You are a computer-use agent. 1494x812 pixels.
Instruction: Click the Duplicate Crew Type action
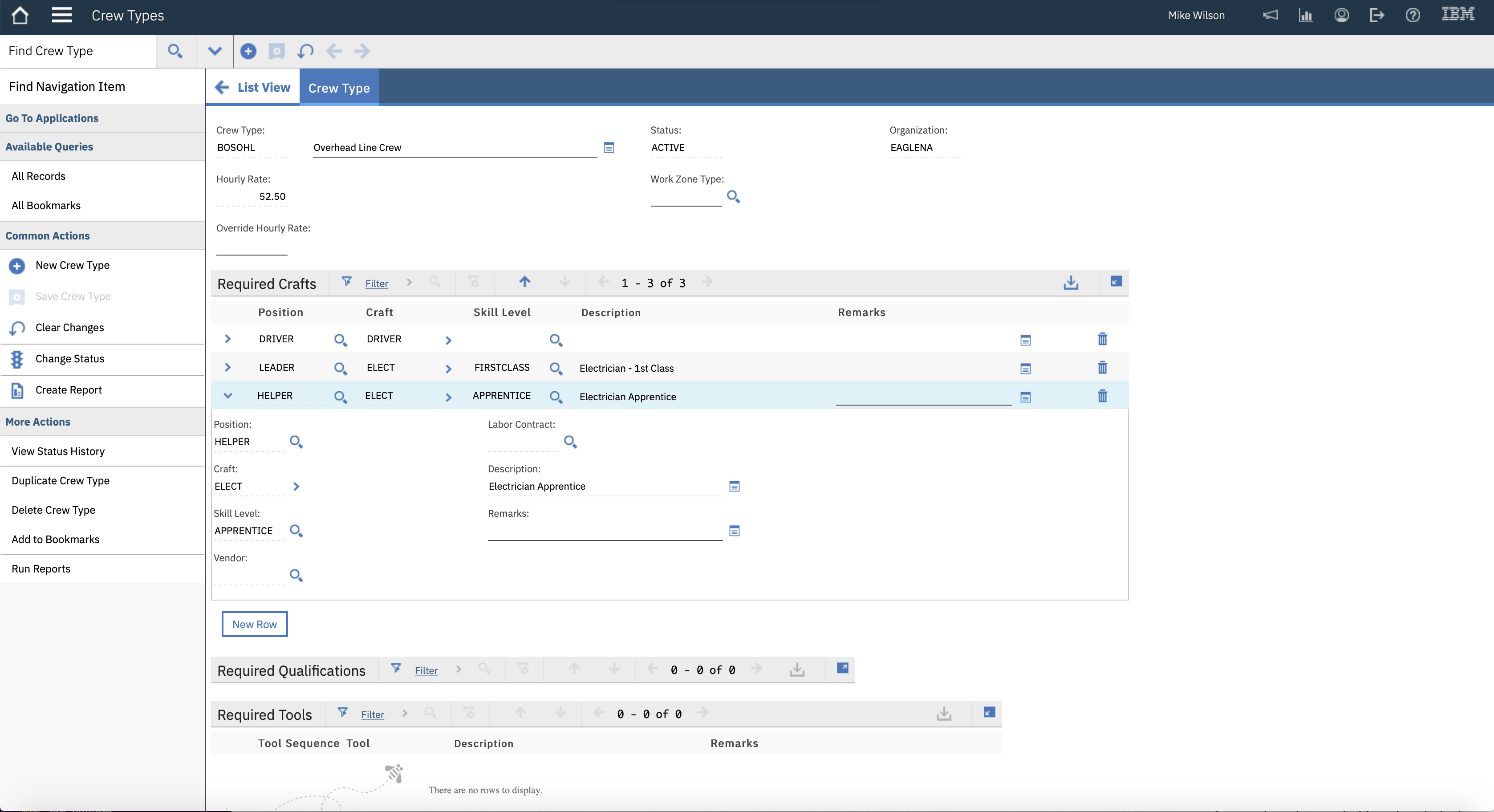(x=60, y=480)
